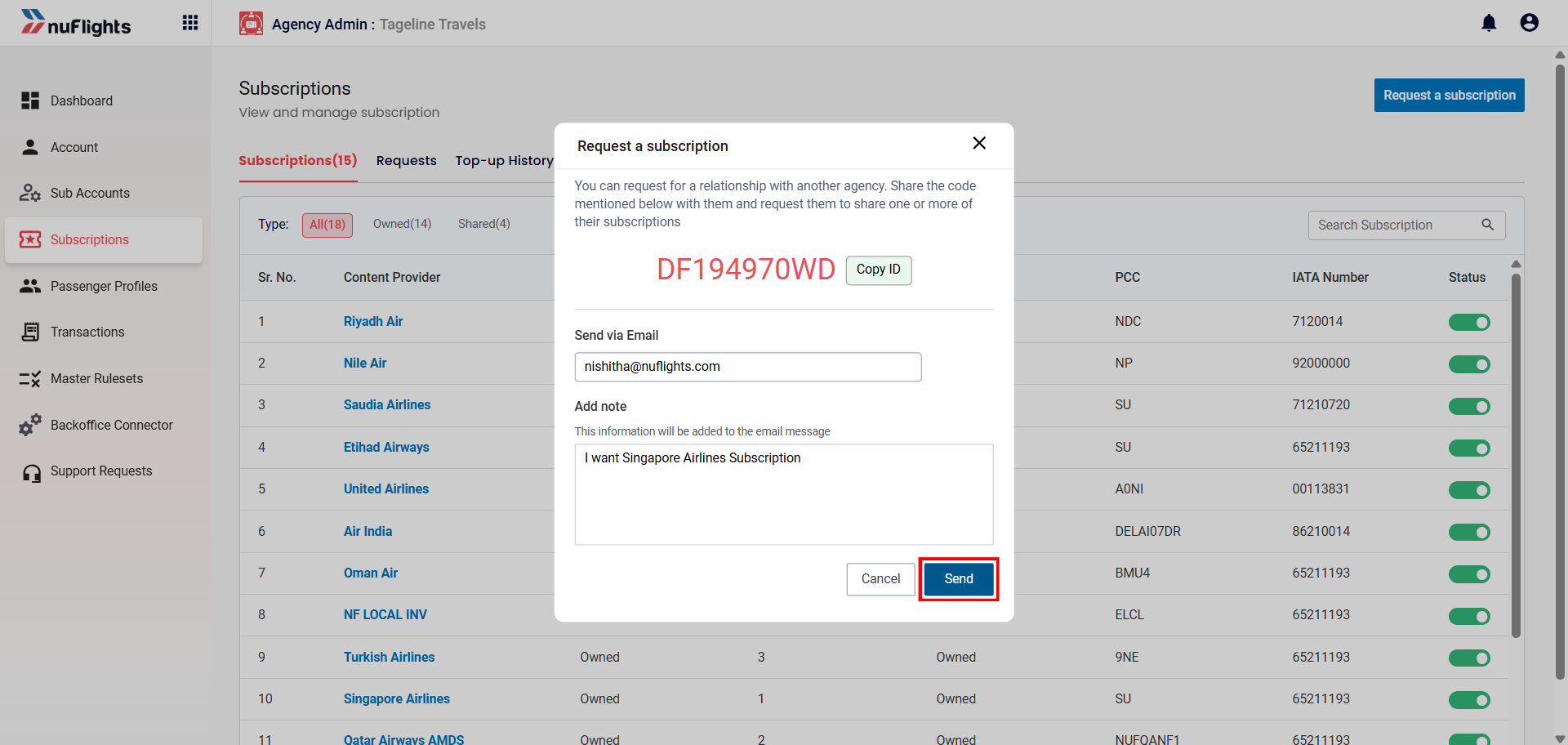Toggle status switch for Air India
The width and height of the screenshot is (1568, 745).
click(1469, 532)
